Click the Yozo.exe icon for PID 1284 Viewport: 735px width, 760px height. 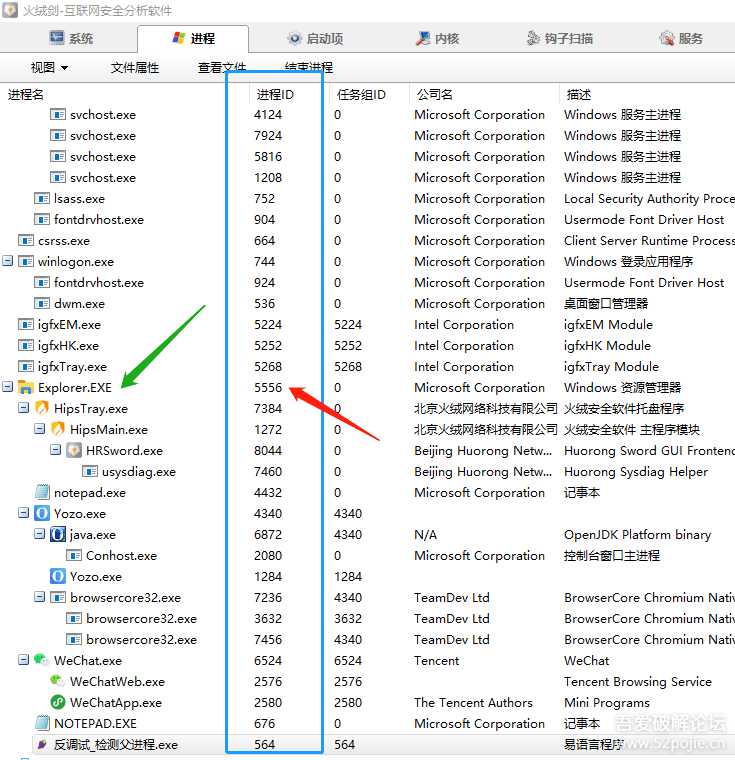(x=58, y=576)
